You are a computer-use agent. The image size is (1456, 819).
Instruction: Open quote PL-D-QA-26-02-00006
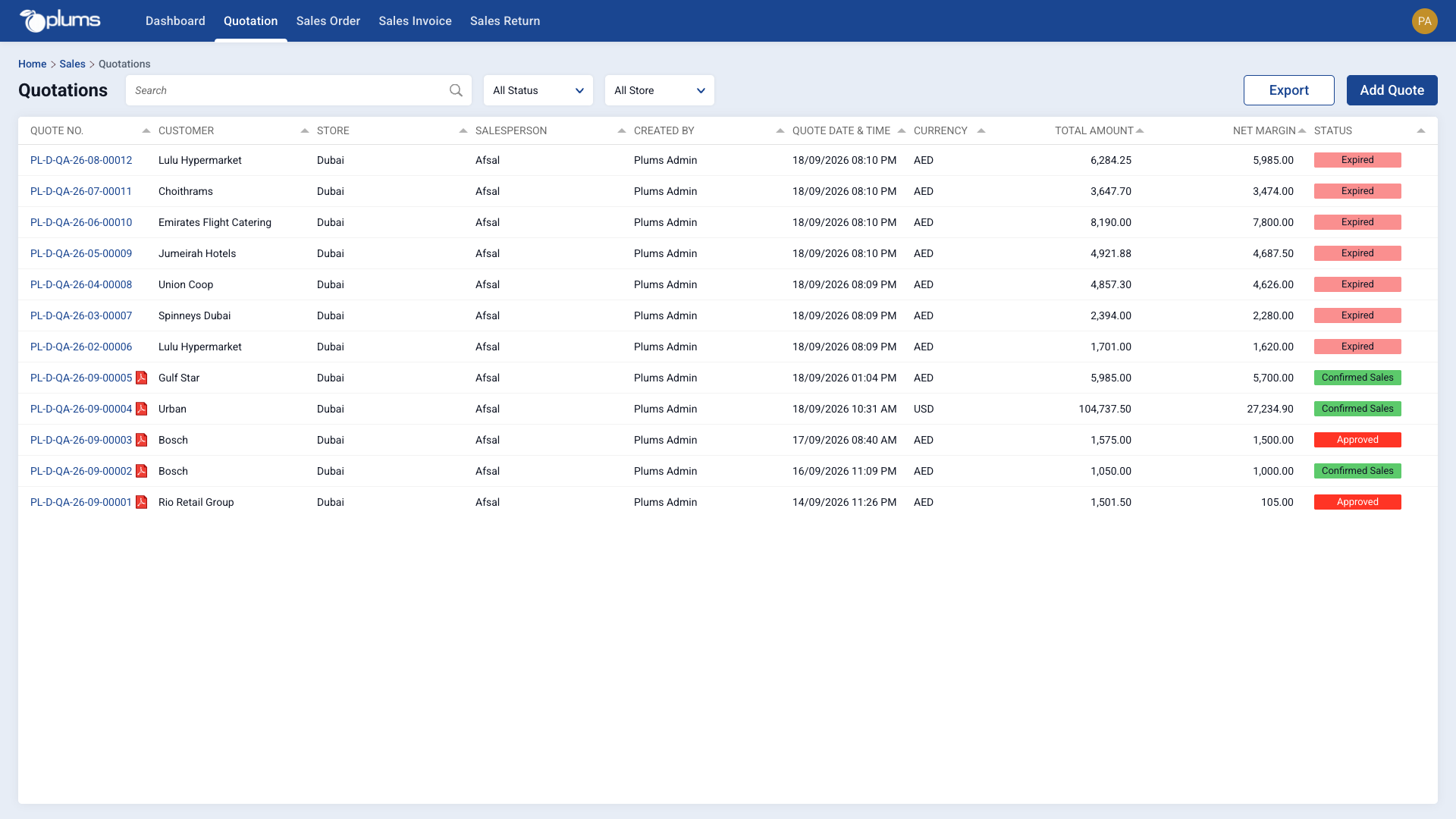pyautogui.click(x=81, y=347)
